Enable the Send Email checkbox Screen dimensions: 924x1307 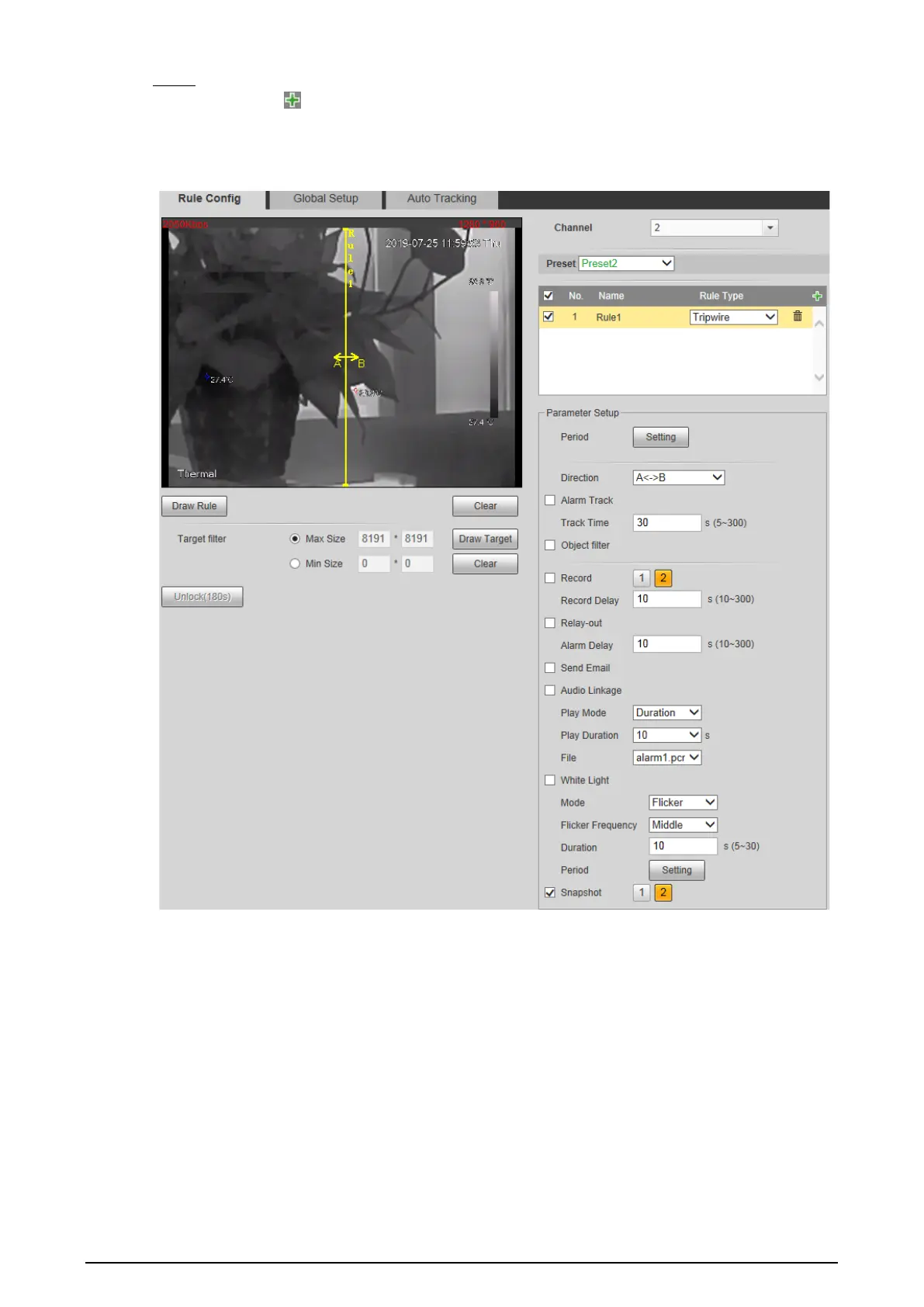tap(550, 668)
